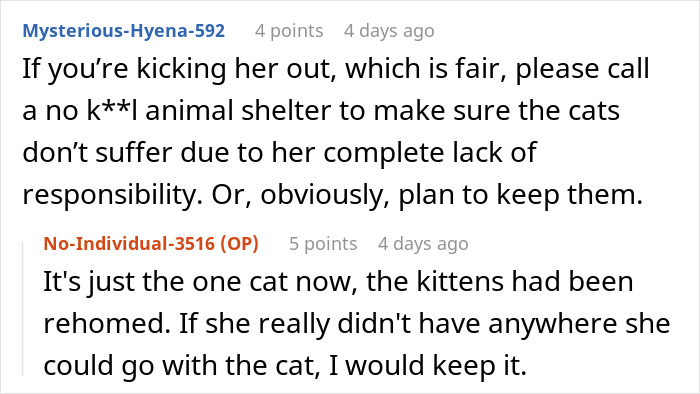
Task: Click the word 'rehomed.' in the reply
Action: click(107, 323)
